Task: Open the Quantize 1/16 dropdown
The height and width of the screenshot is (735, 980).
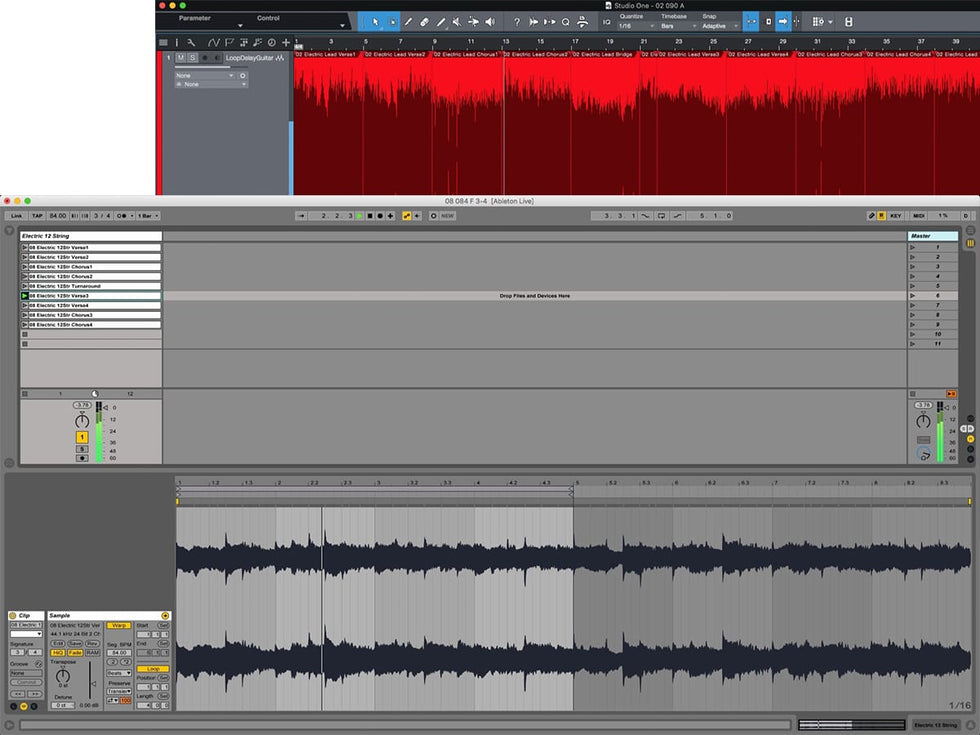Action: [x=635, y=26]
